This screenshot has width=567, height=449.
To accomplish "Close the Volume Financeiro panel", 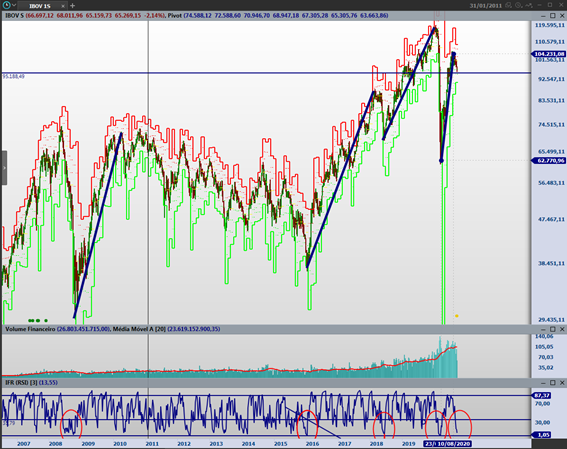I will tap(562, 329).
